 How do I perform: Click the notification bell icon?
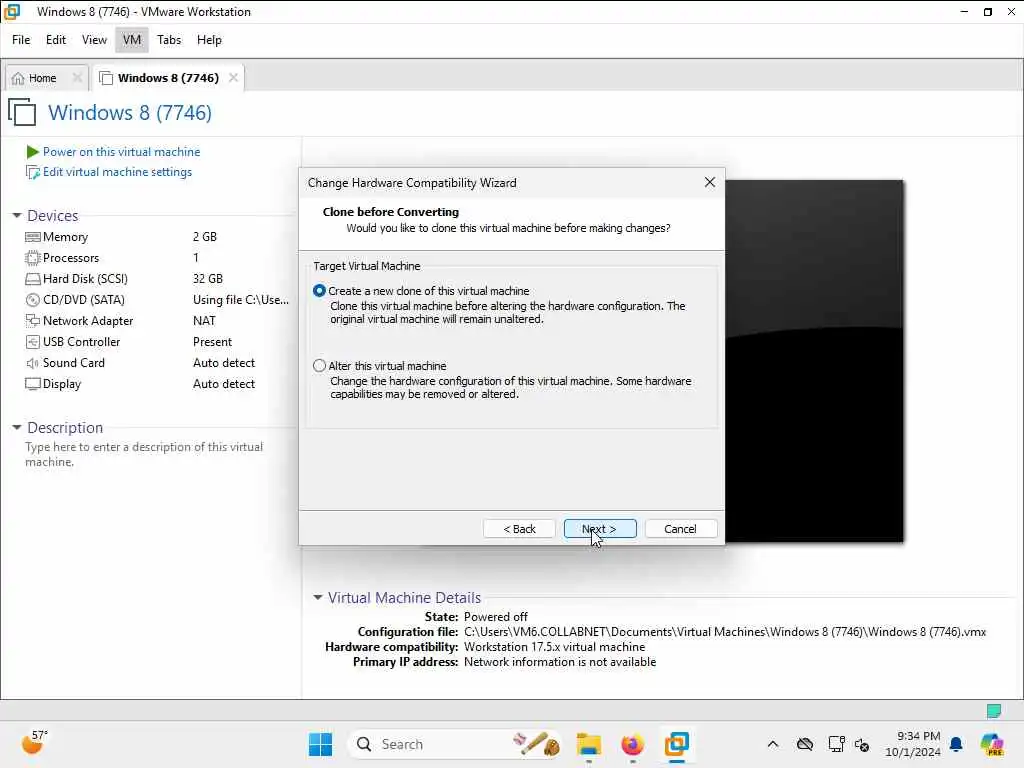point(956,744)
